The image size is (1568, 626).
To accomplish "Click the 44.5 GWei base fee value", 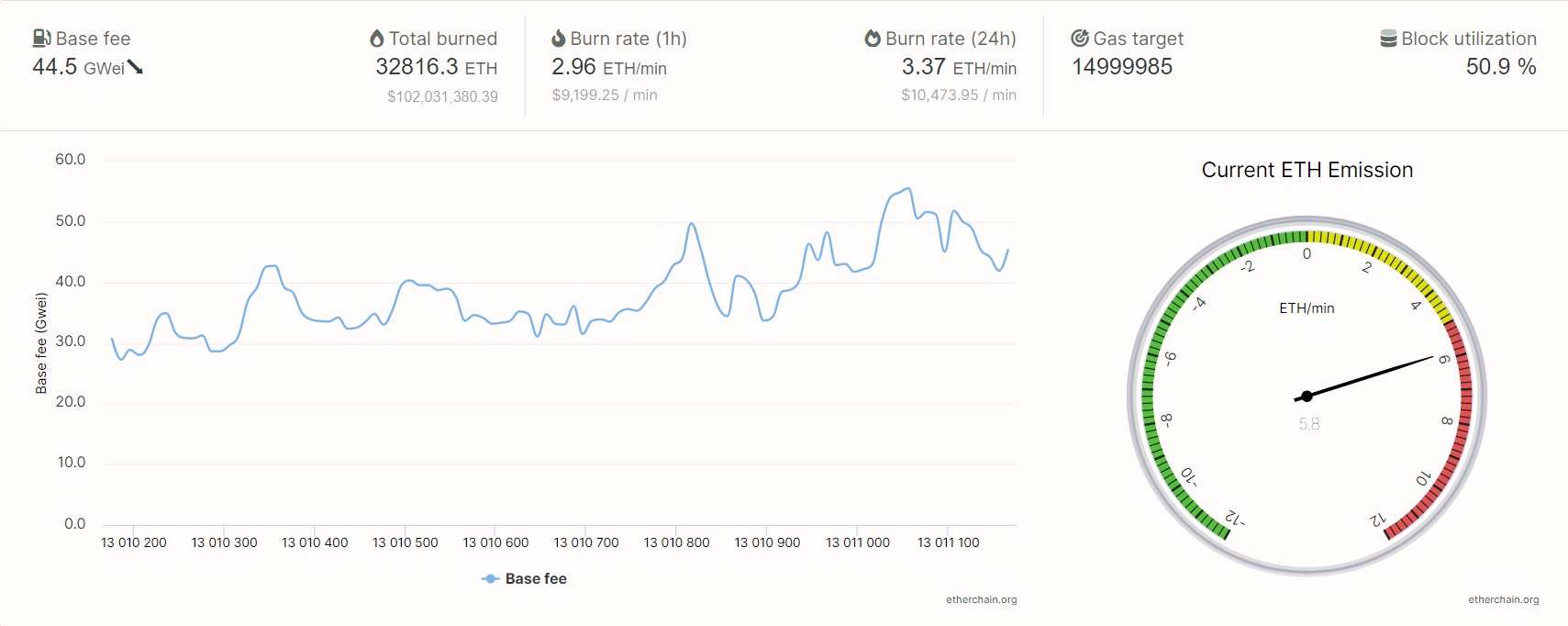I will pyautogui.click(x=78, y=67).
